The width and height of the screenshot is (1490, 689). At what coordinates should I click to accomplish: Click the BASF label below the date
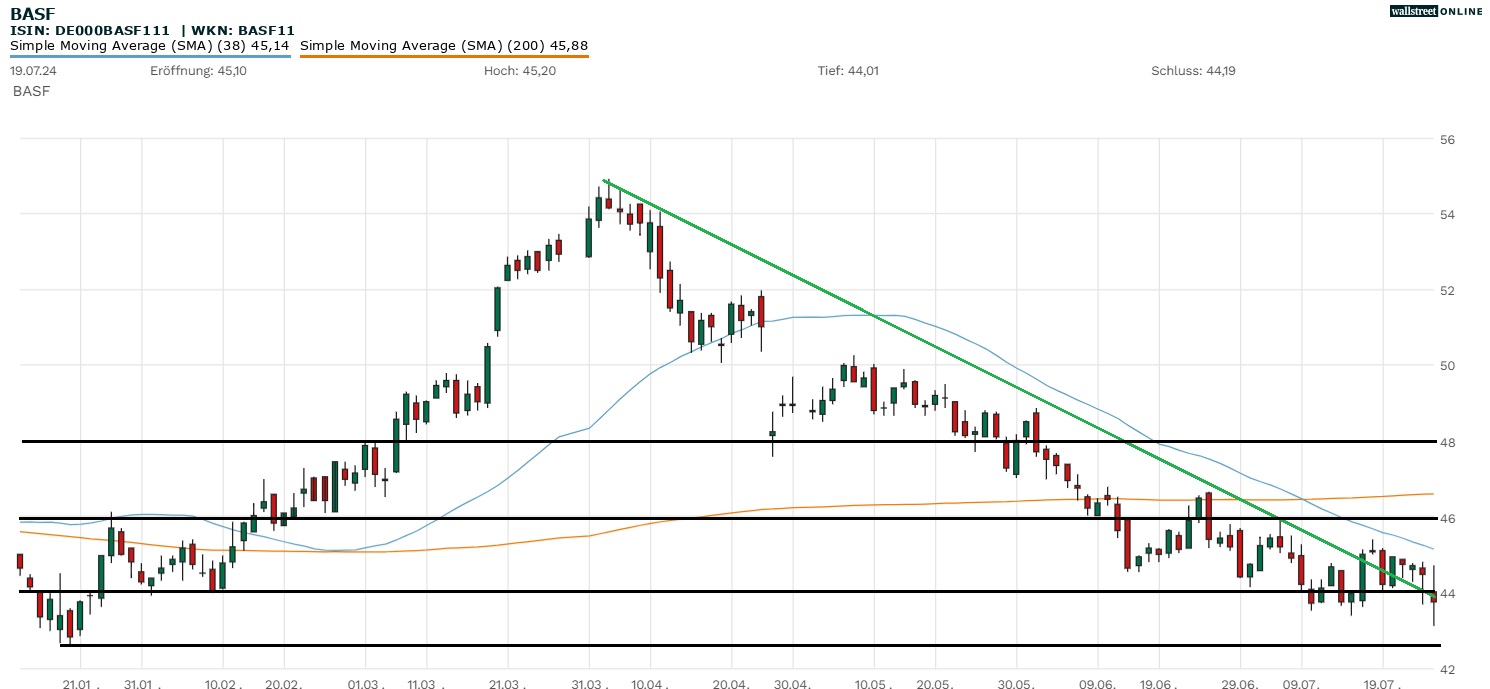pyautogui.click(x=30, y=91)
